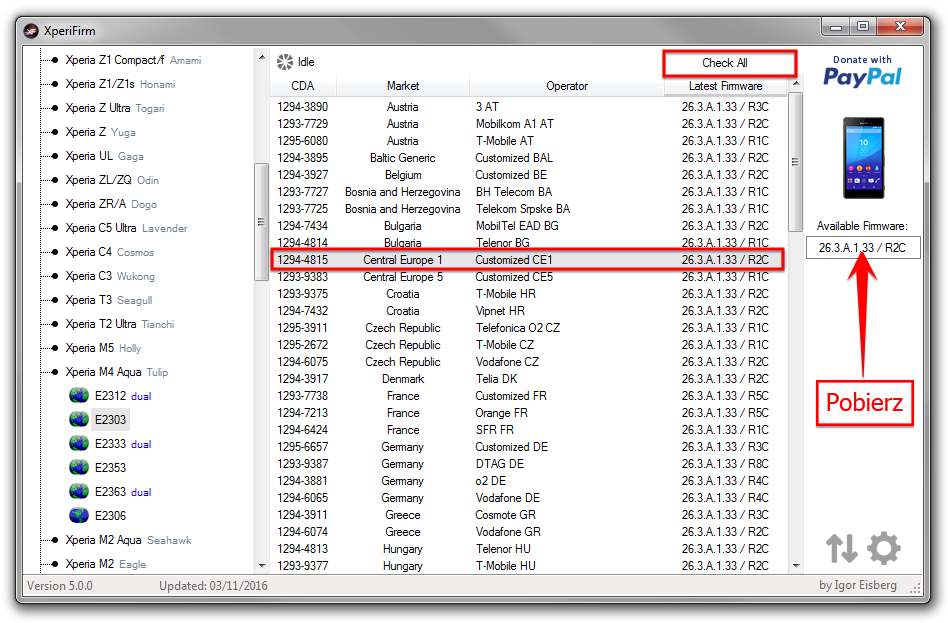948x623 pixels.
Task: Choose the Xperia UL Gaga entry
Action: tap(104, 156)
